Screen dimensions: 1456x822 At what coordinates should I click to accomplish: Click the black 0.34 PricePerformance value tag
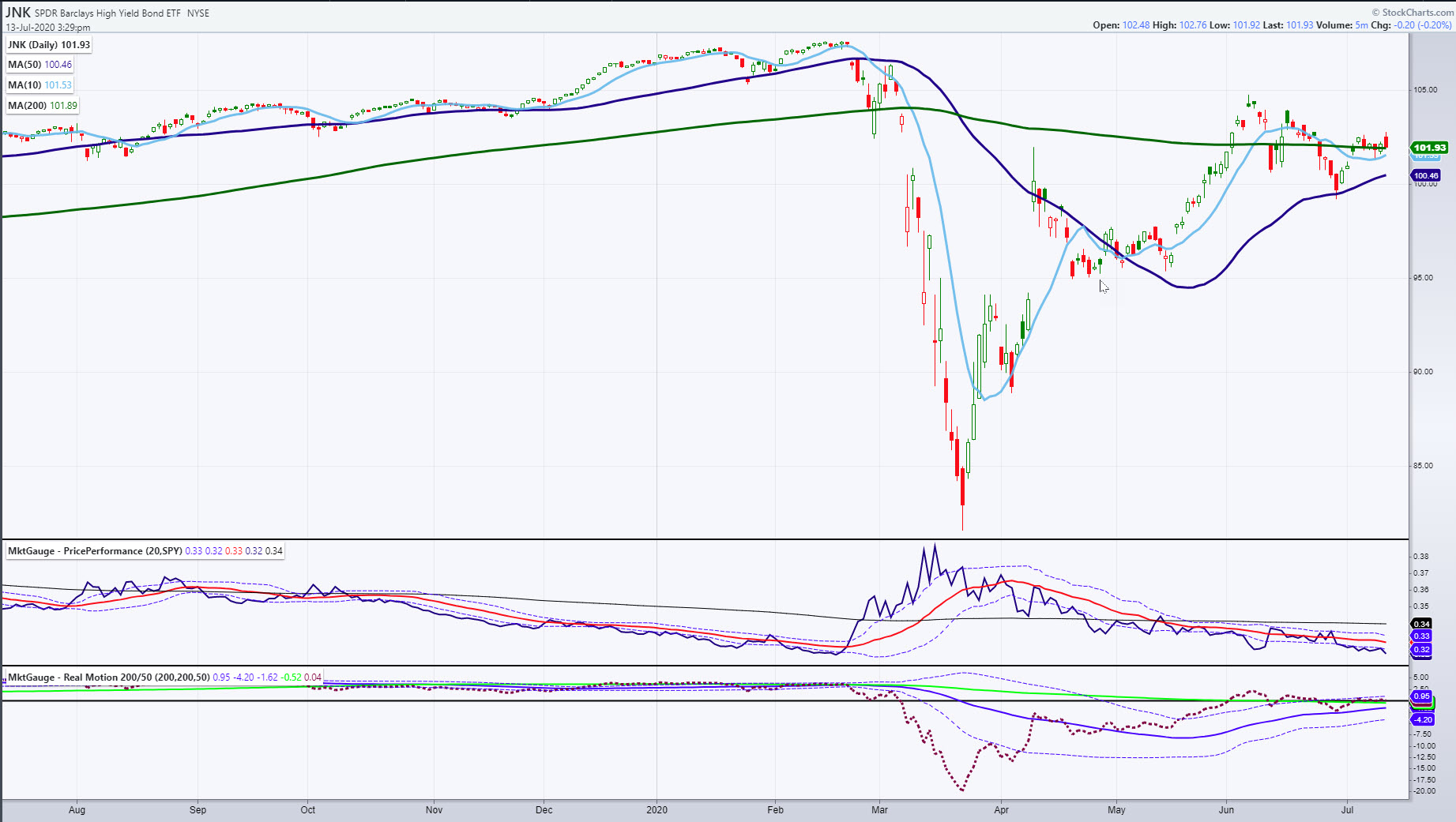pyautogui.click(x=1421, y=624)
